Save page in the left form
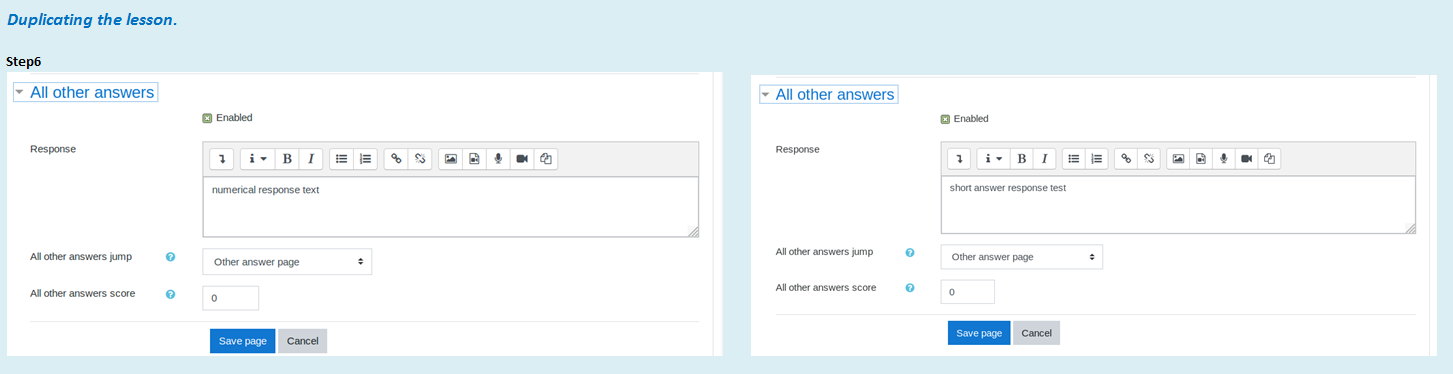 pos(243,341)
